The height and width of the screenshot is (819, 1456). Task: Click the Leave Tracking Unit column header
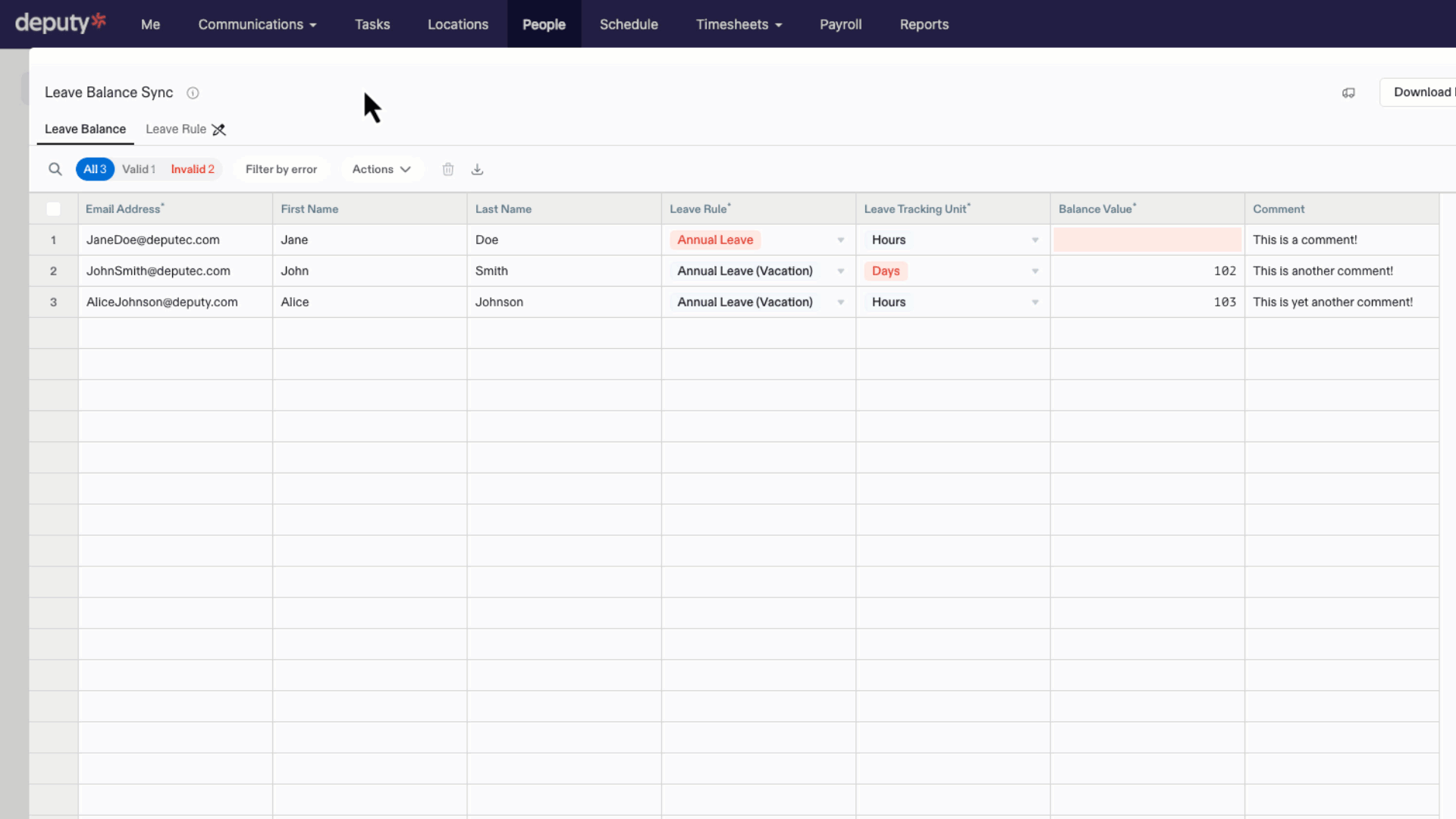pos(953,209)
